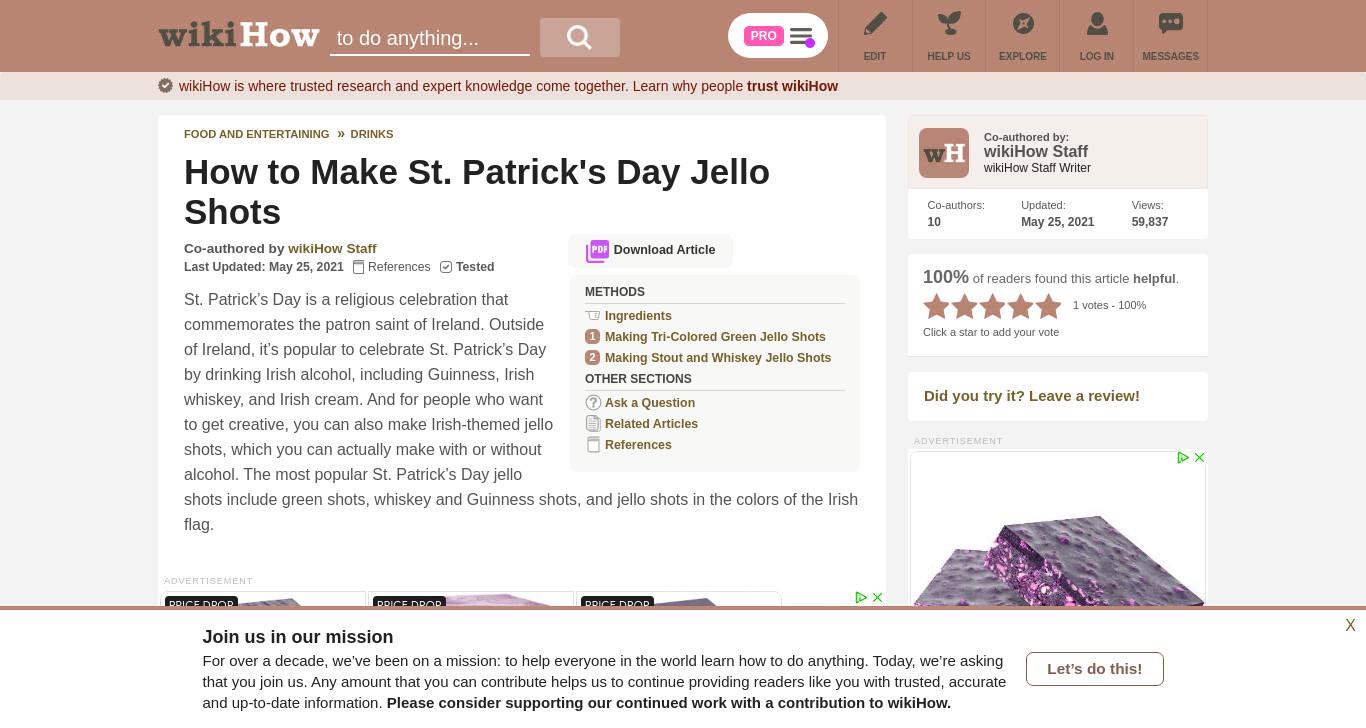Open the Explore compass icon

pos(1023,23)
